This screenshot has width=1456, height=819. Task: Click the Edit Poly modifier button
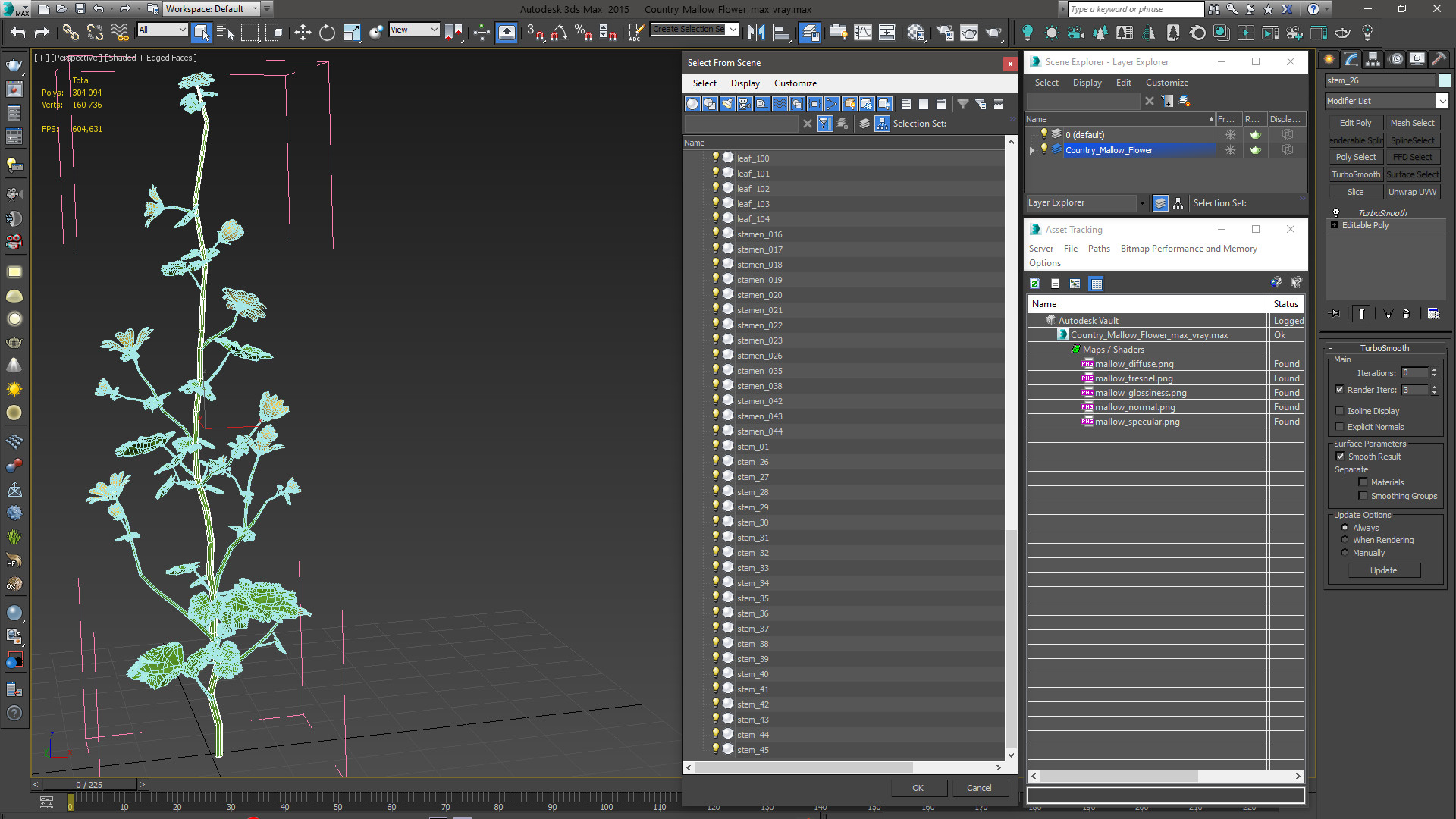point(1354,123)
